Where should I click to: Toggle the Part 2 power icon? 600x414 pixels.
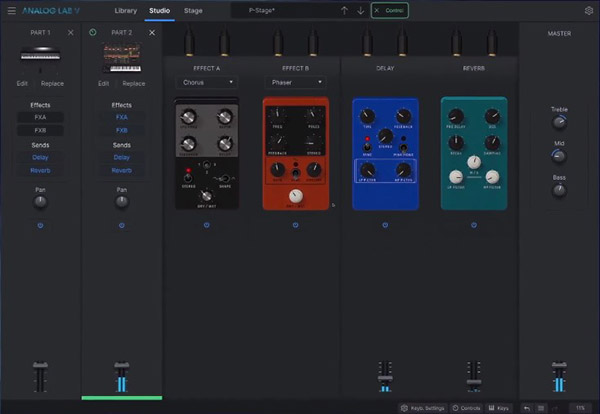click(93, 33)
